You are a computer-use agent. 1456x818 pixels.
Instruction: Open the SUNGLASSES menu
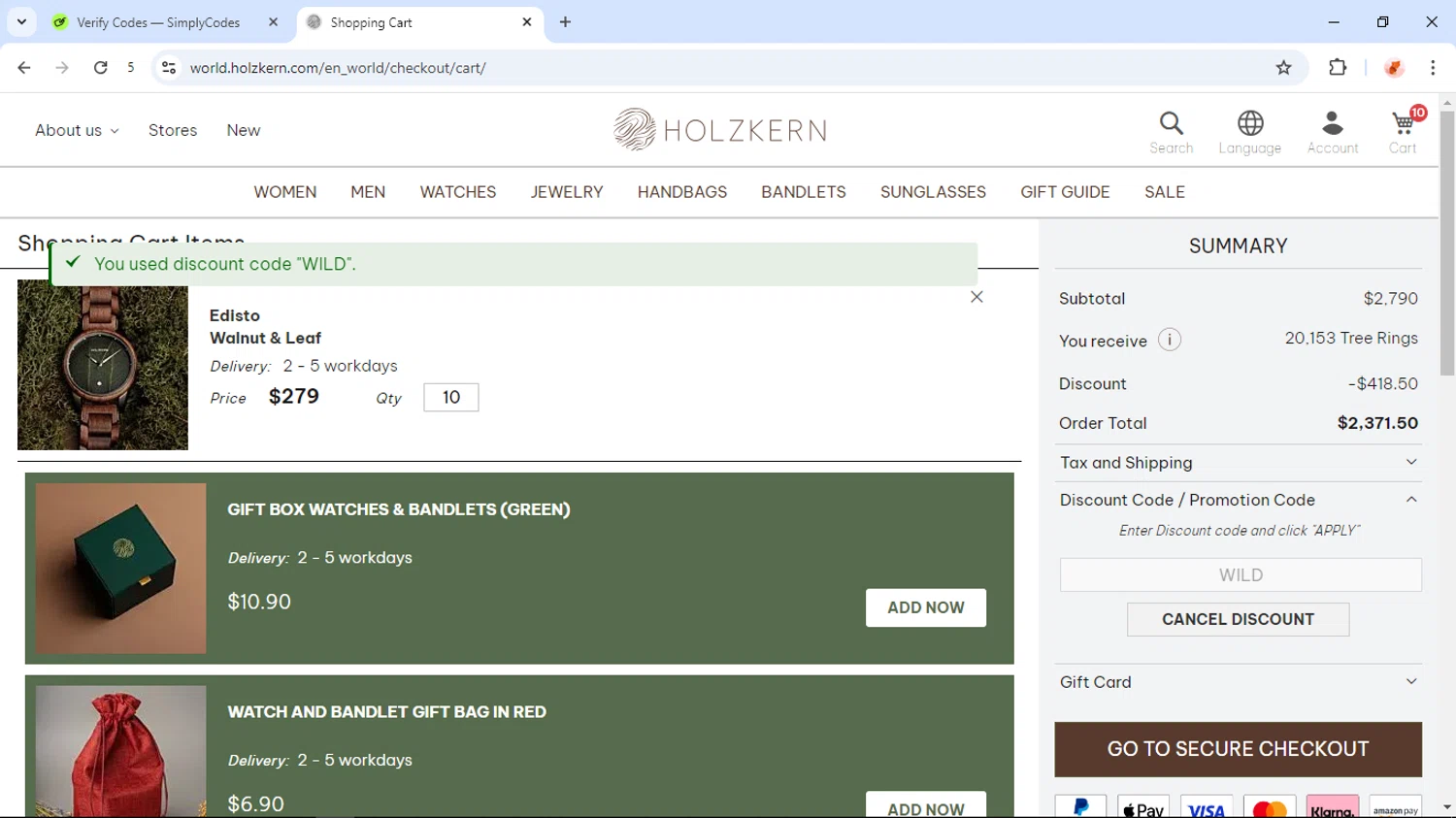pos(933,192)
